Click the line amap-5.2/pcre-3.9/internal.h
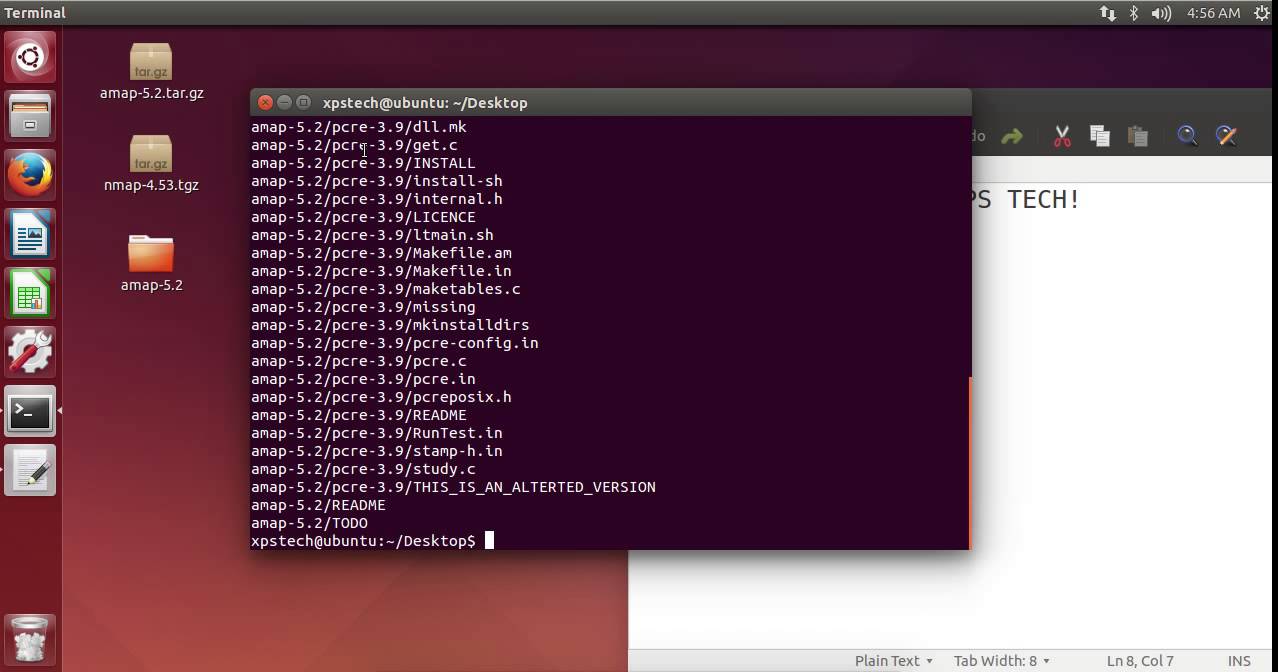This screenshot has height=672, width=1278. (377, 199)
